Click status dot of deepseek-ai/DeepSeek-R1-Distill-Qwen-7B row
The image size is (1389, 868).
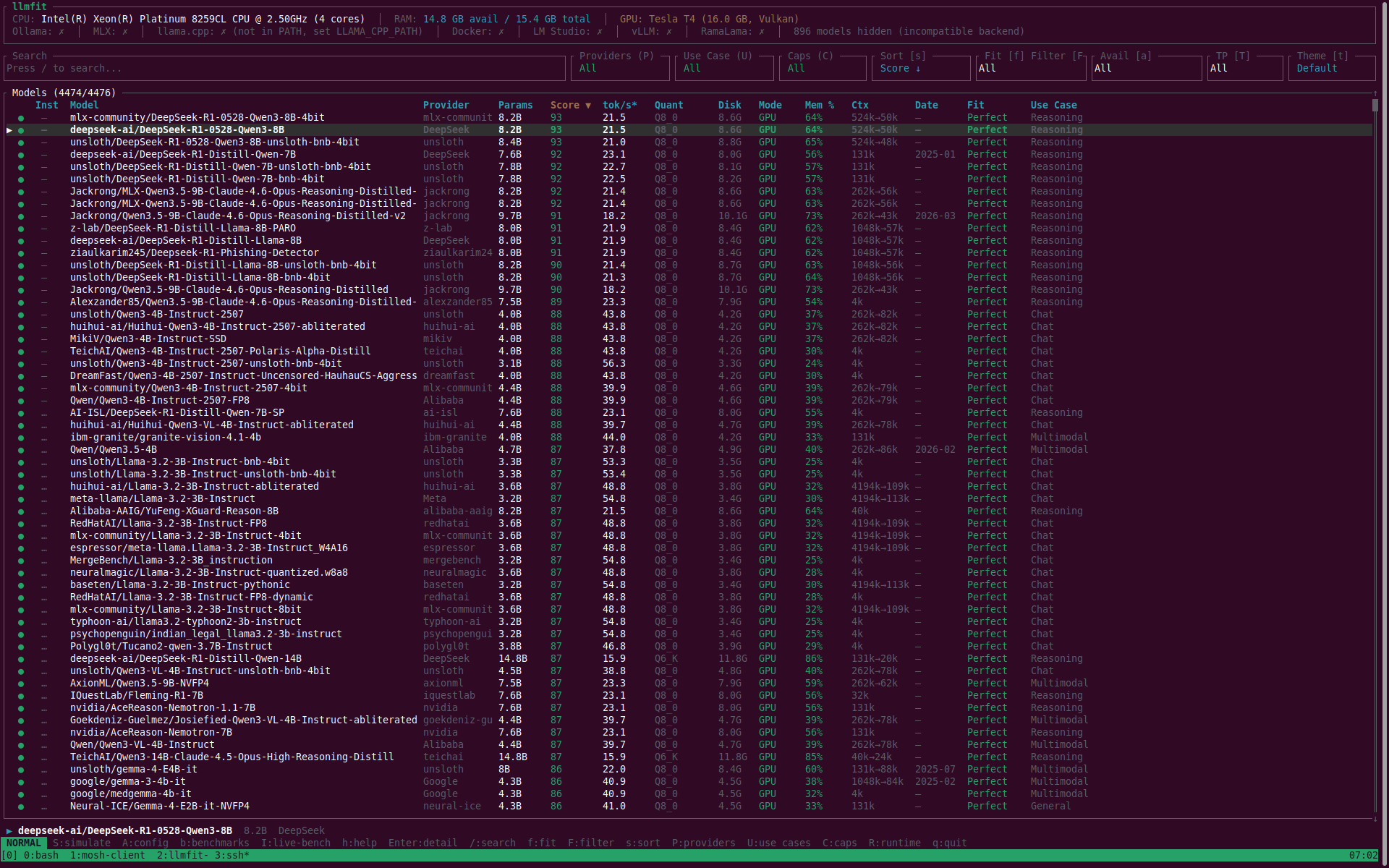21,155
